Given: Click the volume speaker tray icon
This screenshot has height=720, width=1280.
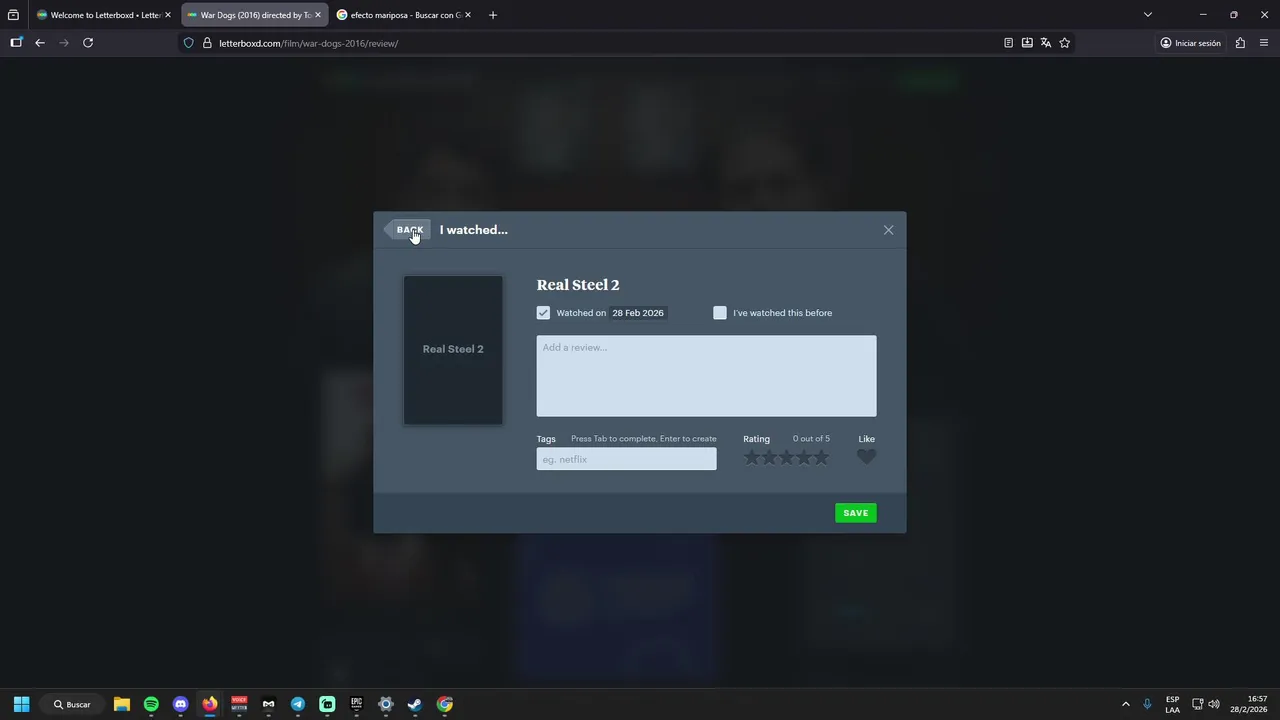Looking at the screenshot, I should [x=1214, y=704].
